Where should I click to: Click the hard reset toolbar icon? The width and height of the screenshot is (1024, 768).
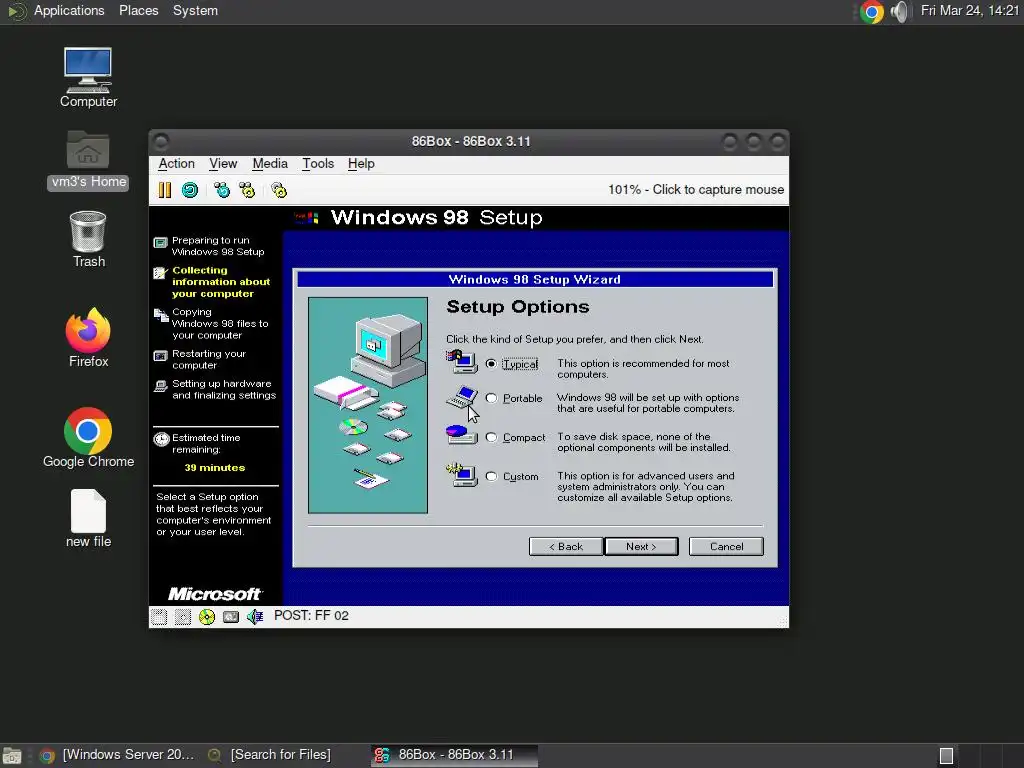[190, 190]
